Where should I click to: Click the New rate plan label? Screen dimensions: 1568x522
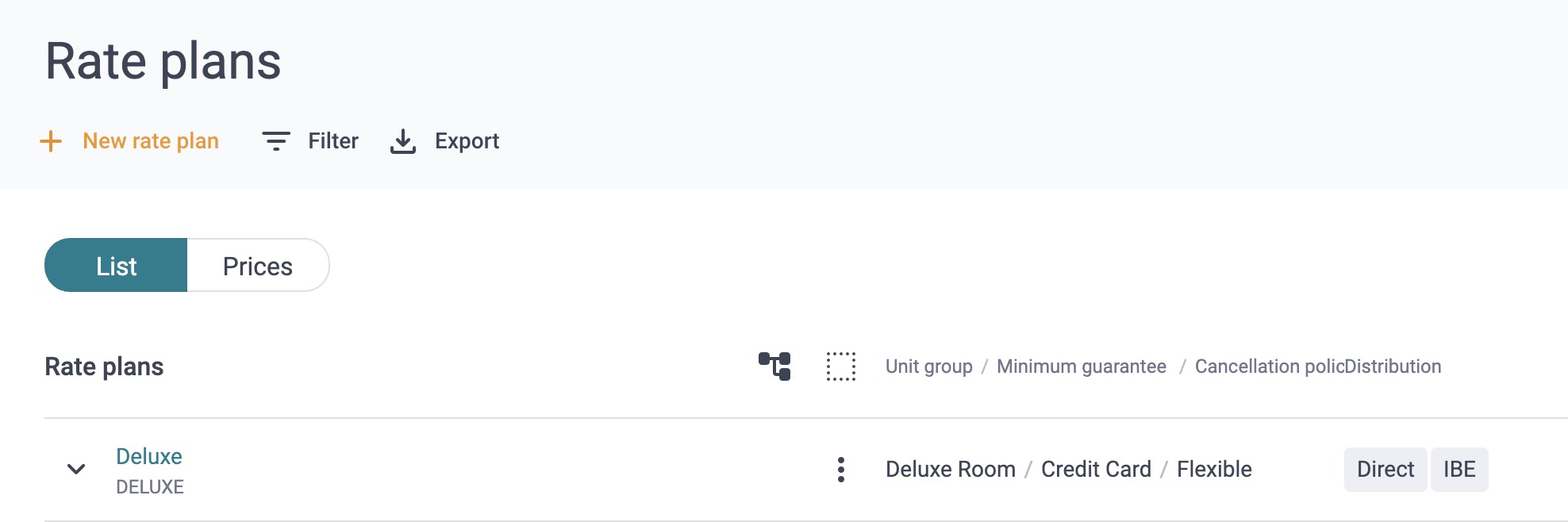(x=151, y=141)
